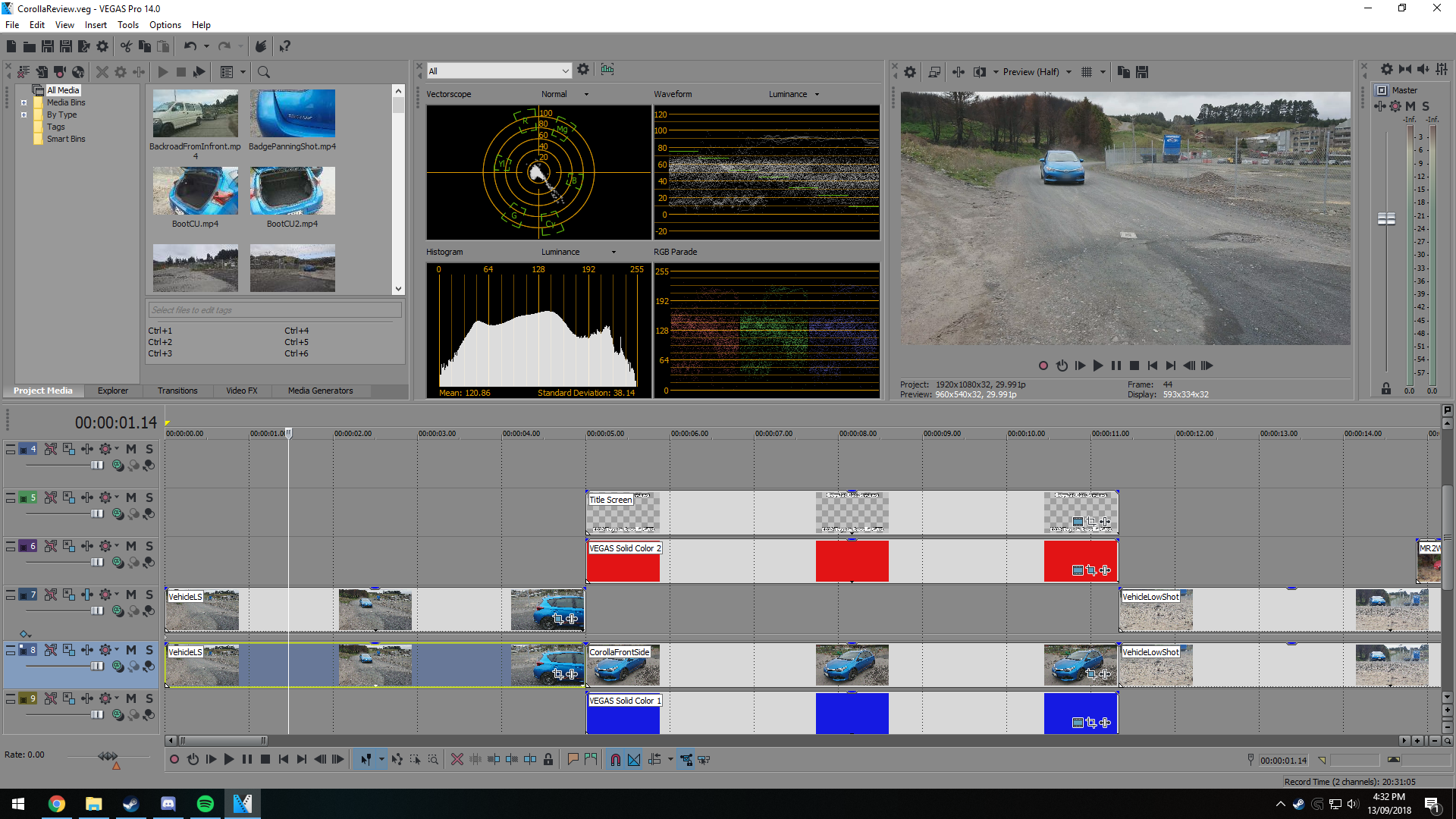Open Waveform Luminance dropdown
The height and width of the screenshot is (819, 1456).
click(817, 95)
